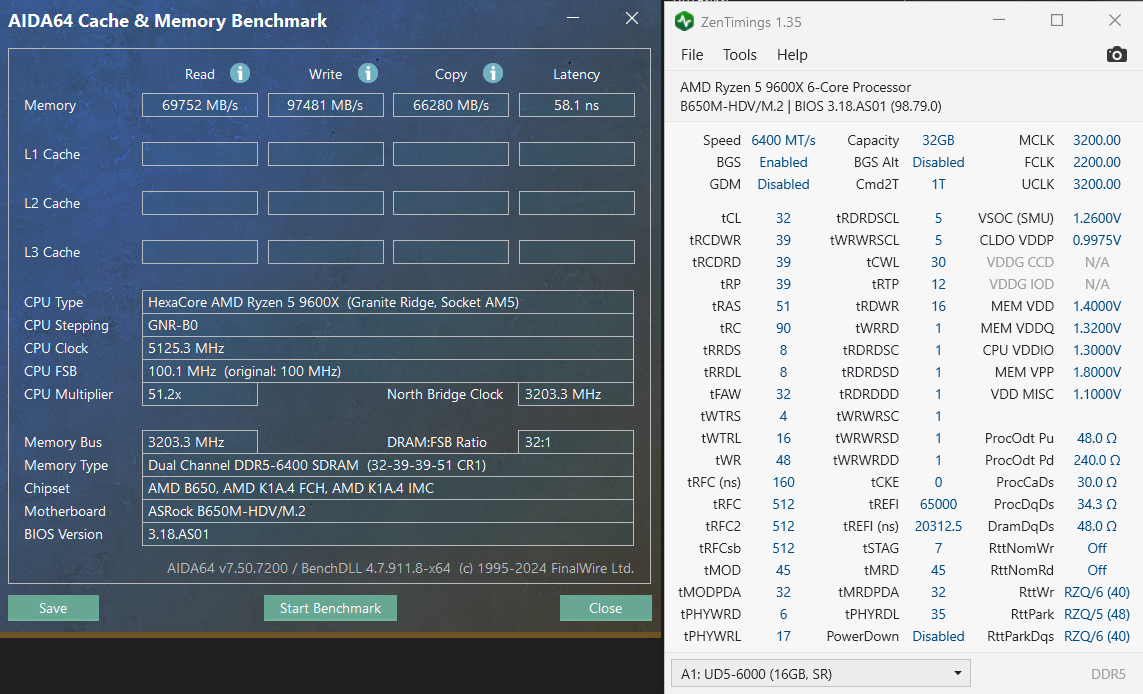Screen dimensions: 1143x694
Task: Click tRC value 90
Action: 783,328
